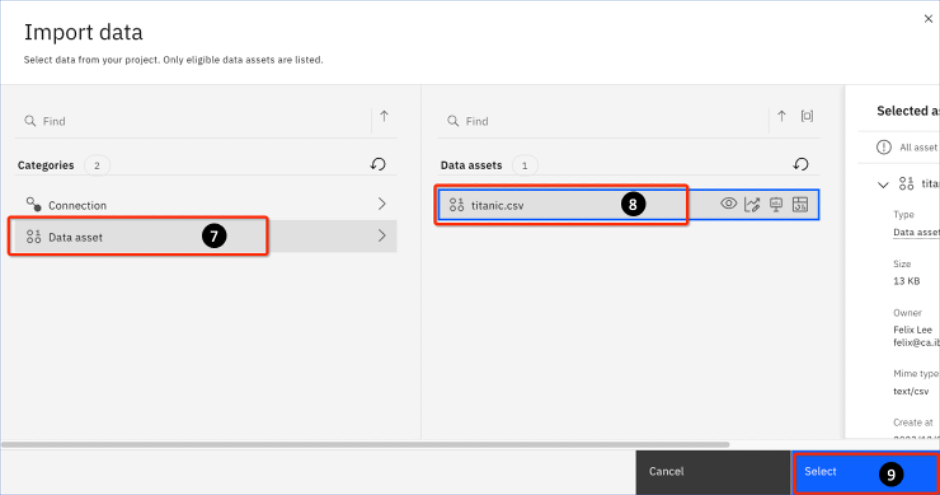This screenshot has height=495, width=940.
Task: Open the chart icon for titanic.csv
Action: click(752, 204)
